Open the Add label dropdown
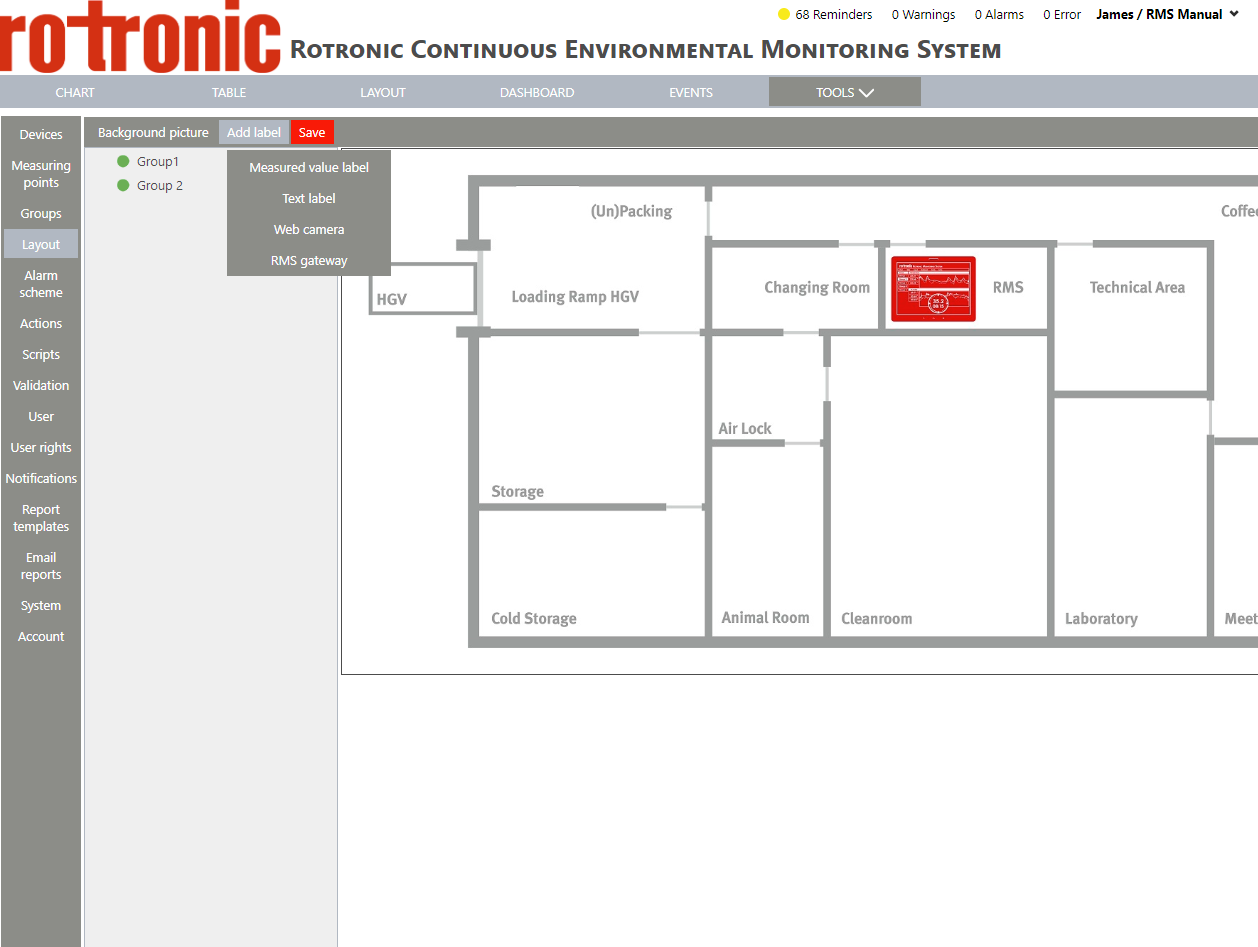The image size is (1258, 947). [254, 132]
